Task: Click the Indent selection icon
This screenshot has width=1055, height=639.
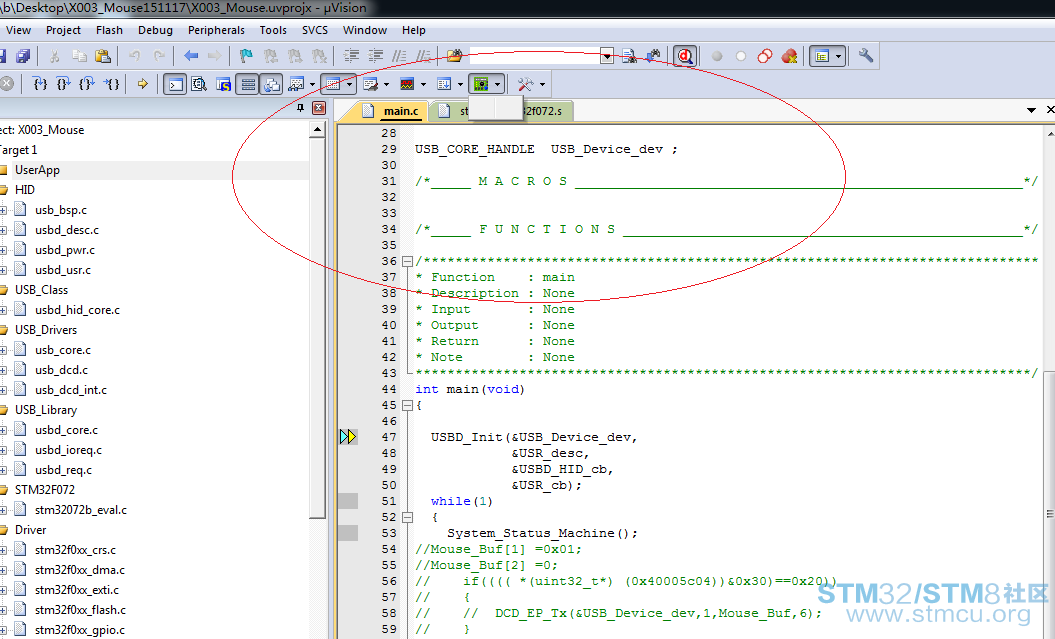Action: [x=351, y=56]
